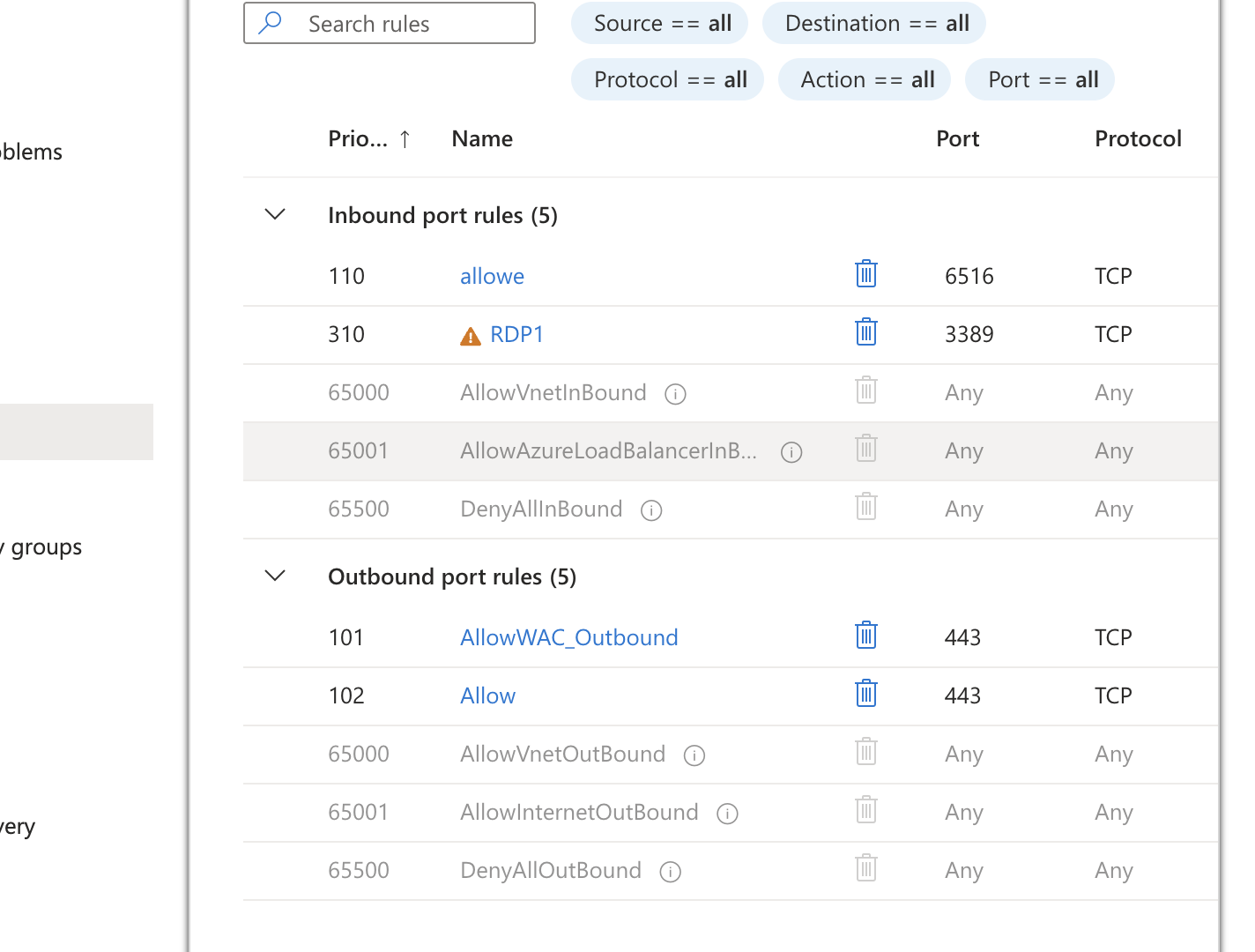
Task: Open the Destination filter pill
Action: tap(873, 24)
